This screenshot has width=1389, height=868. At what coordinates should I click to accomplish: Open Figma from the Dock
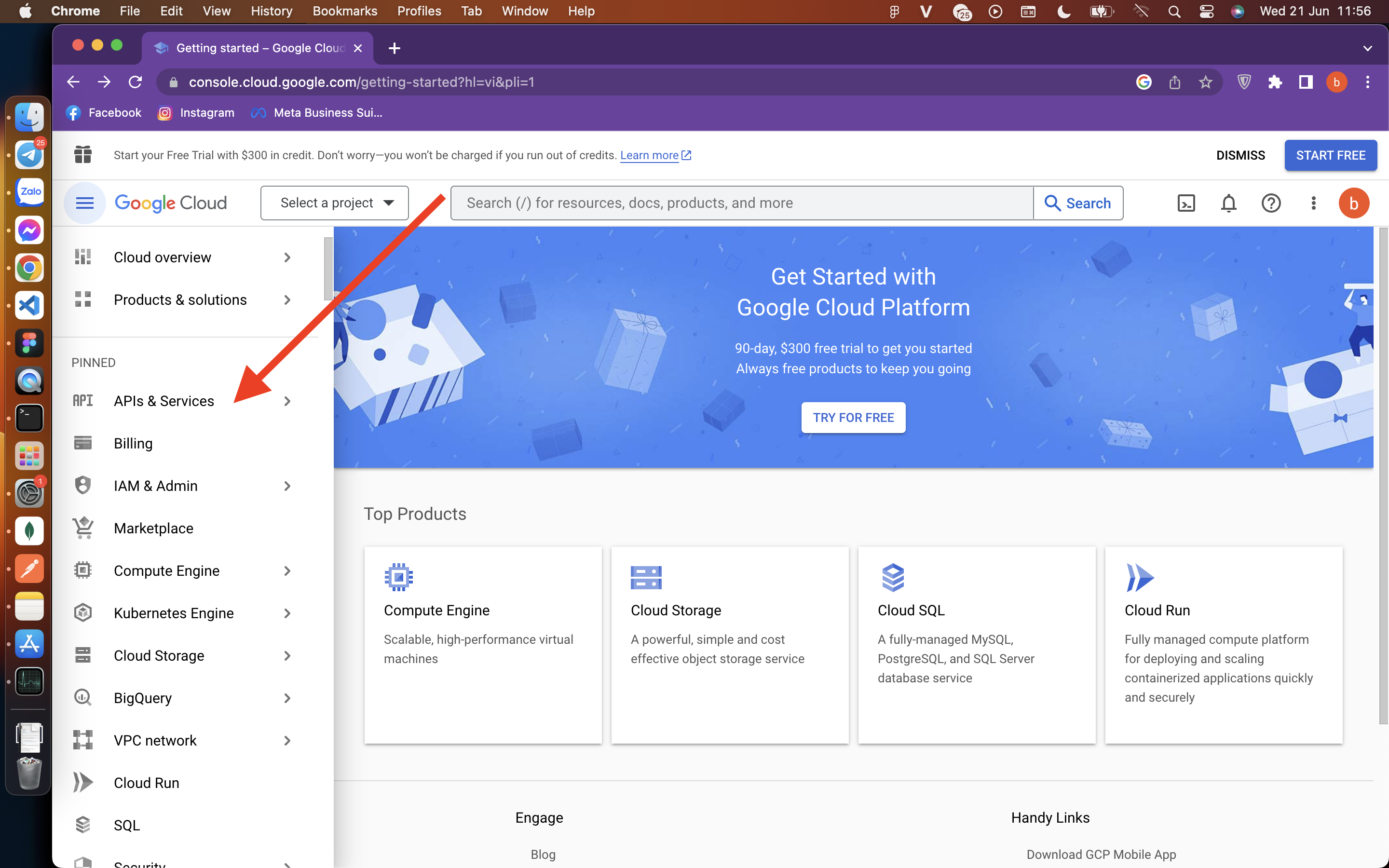(29, 343)
